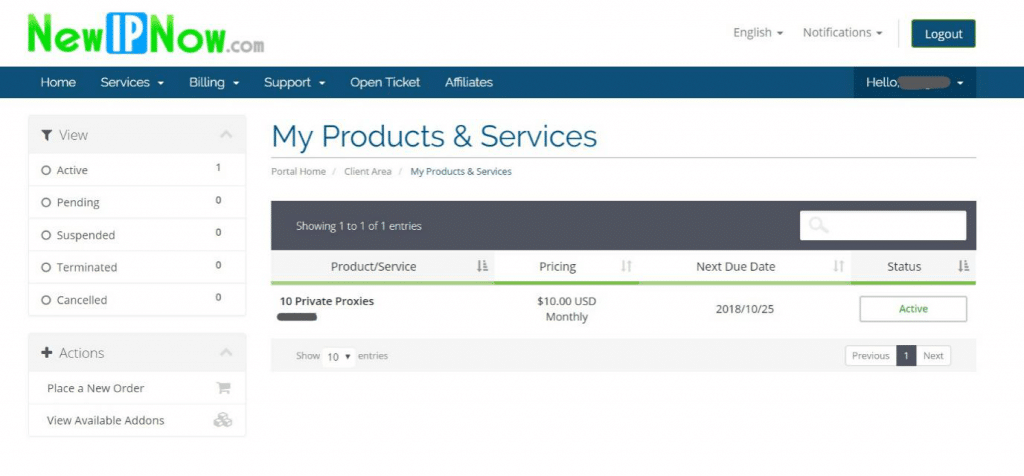Select the Active filter radio
This screenshot has height=476, width=1024.
tap(46, 170)
